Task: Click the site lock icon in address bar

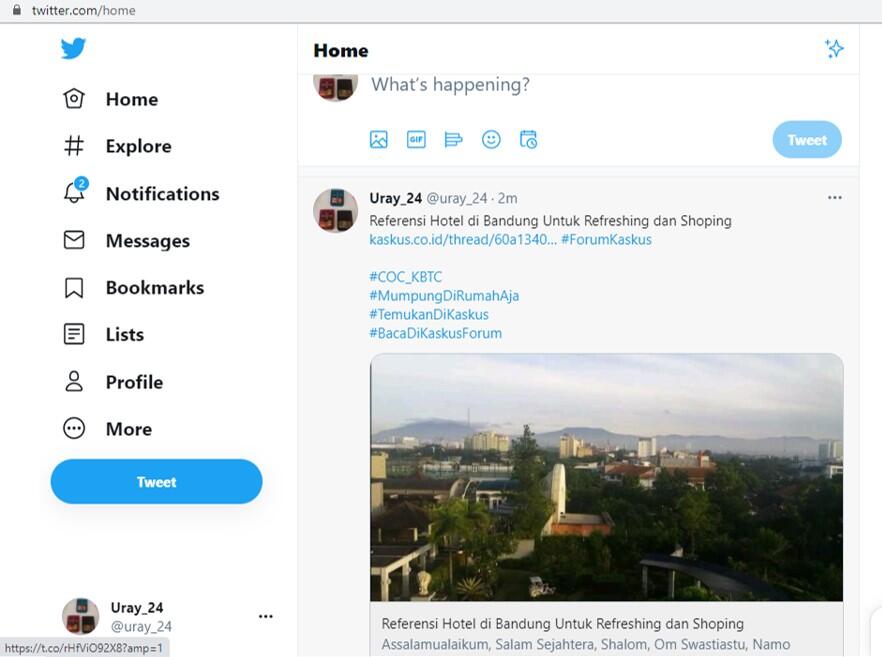Action: [16, 10]
